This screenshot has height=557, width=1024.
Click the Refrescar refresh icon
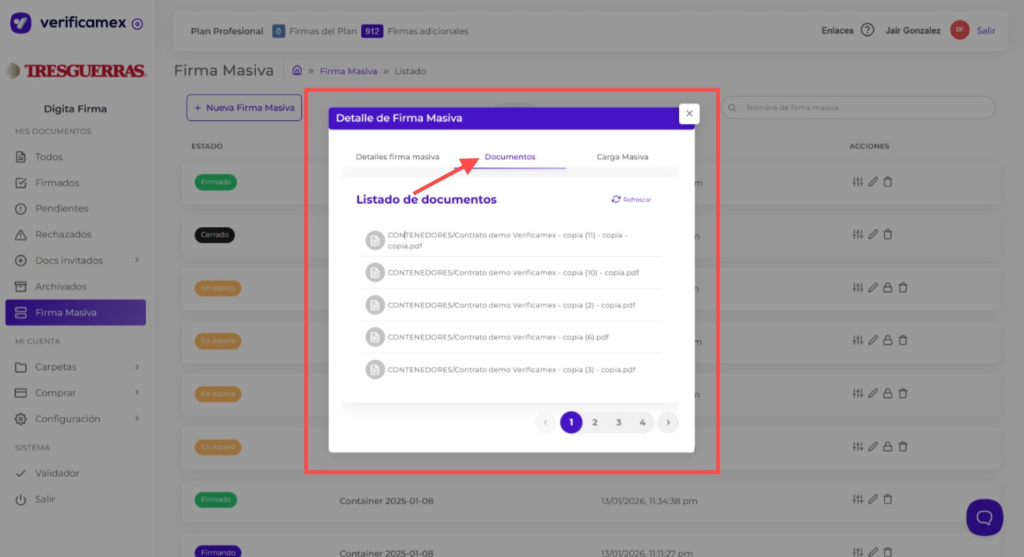pos(616,200)
